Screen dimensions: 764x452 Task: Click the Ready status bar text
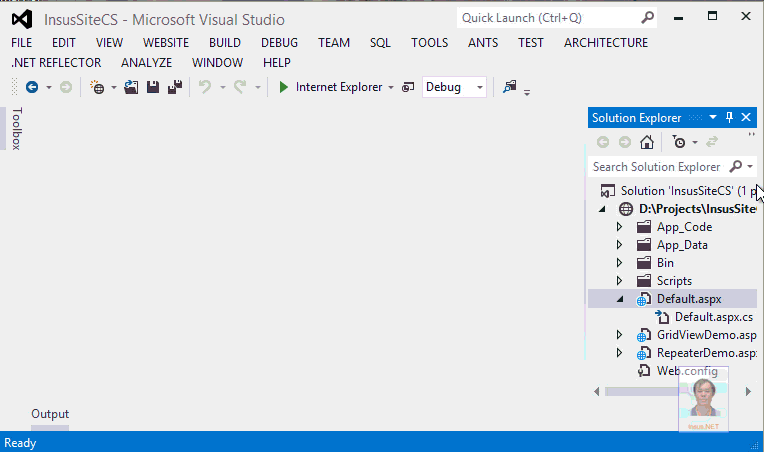pos(20,443)
